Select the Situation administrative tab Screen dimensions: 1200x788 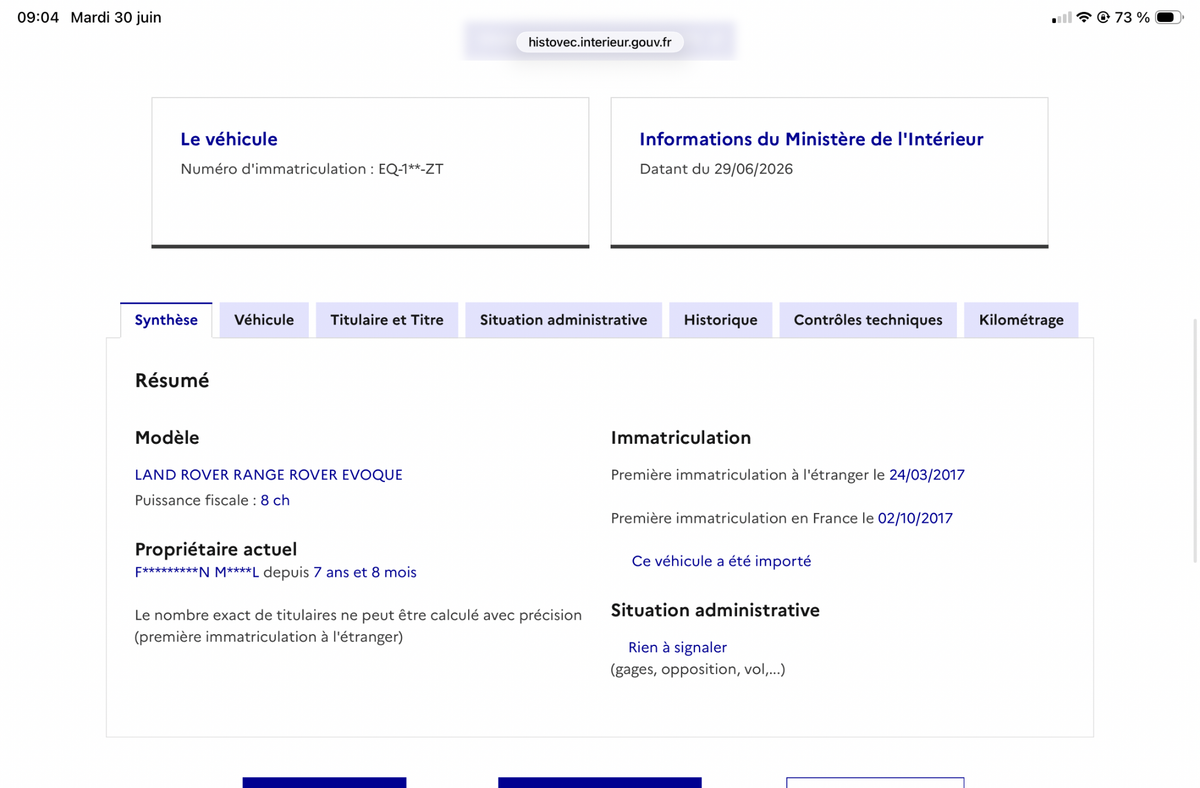(563, 320)
